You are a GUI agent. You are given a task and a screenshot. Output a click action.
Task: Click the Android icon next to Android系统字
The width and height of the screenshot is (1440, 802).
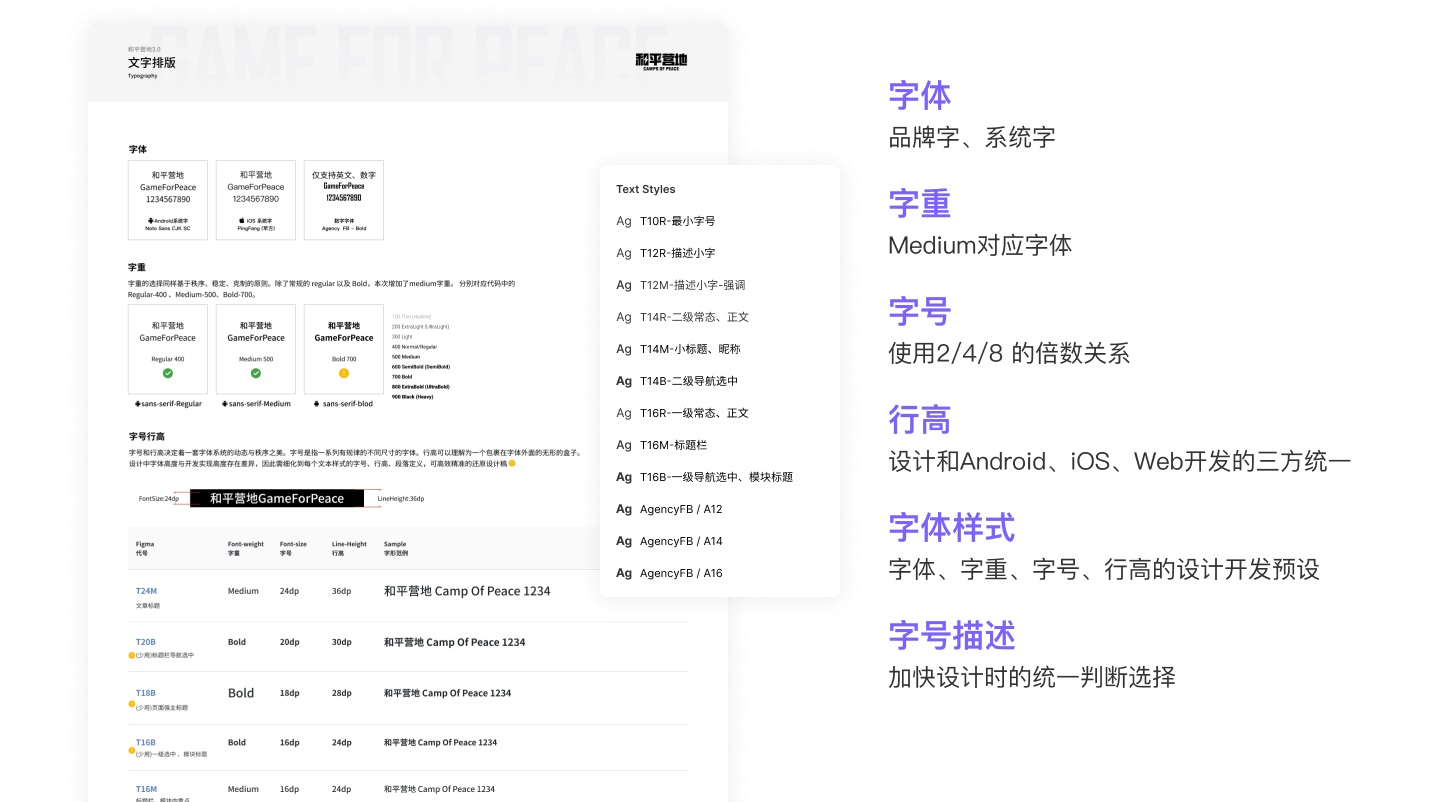[x=150, y=220]
